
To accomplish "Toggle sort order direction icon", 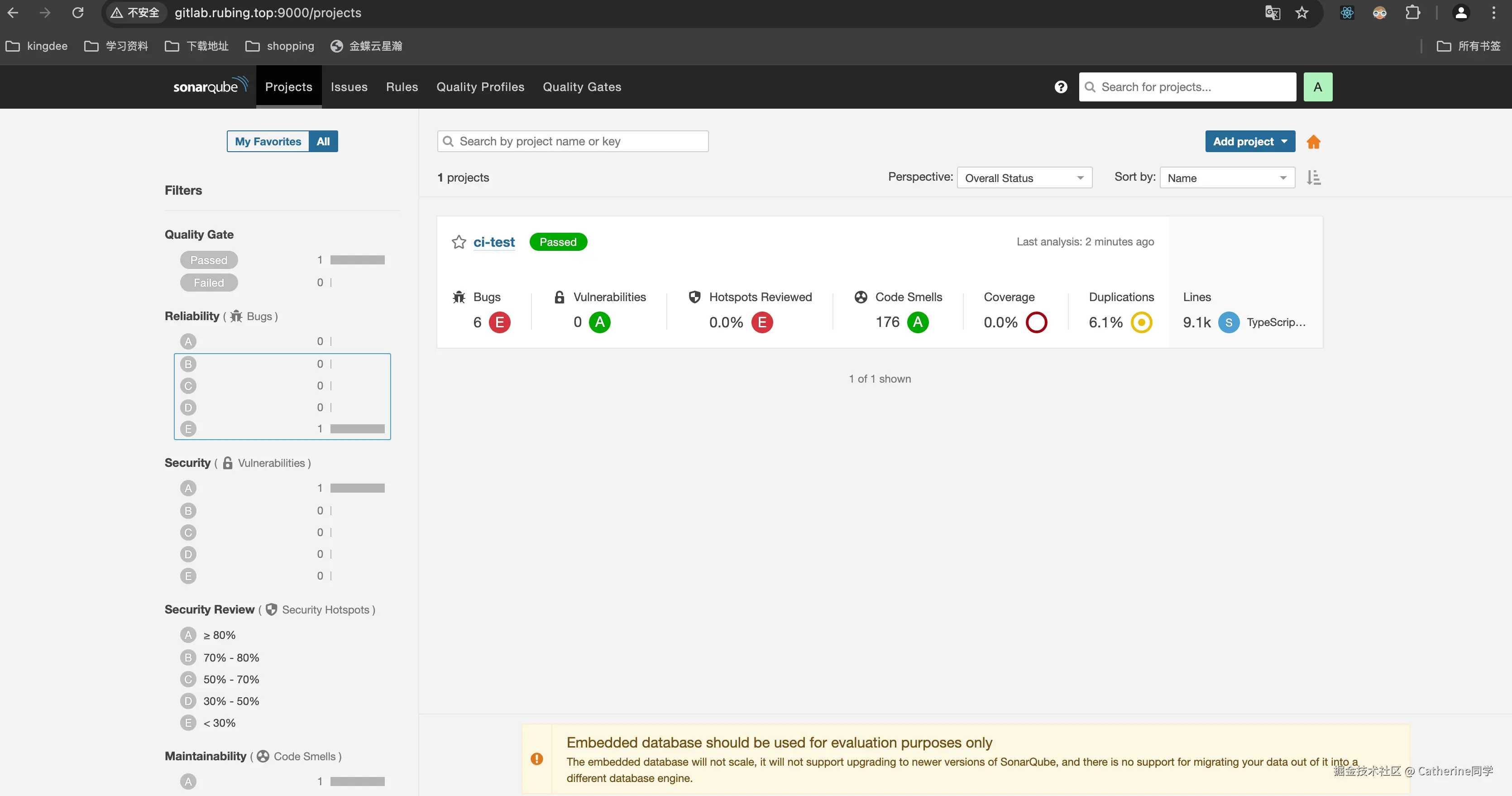I will [x=1314, y=177].
